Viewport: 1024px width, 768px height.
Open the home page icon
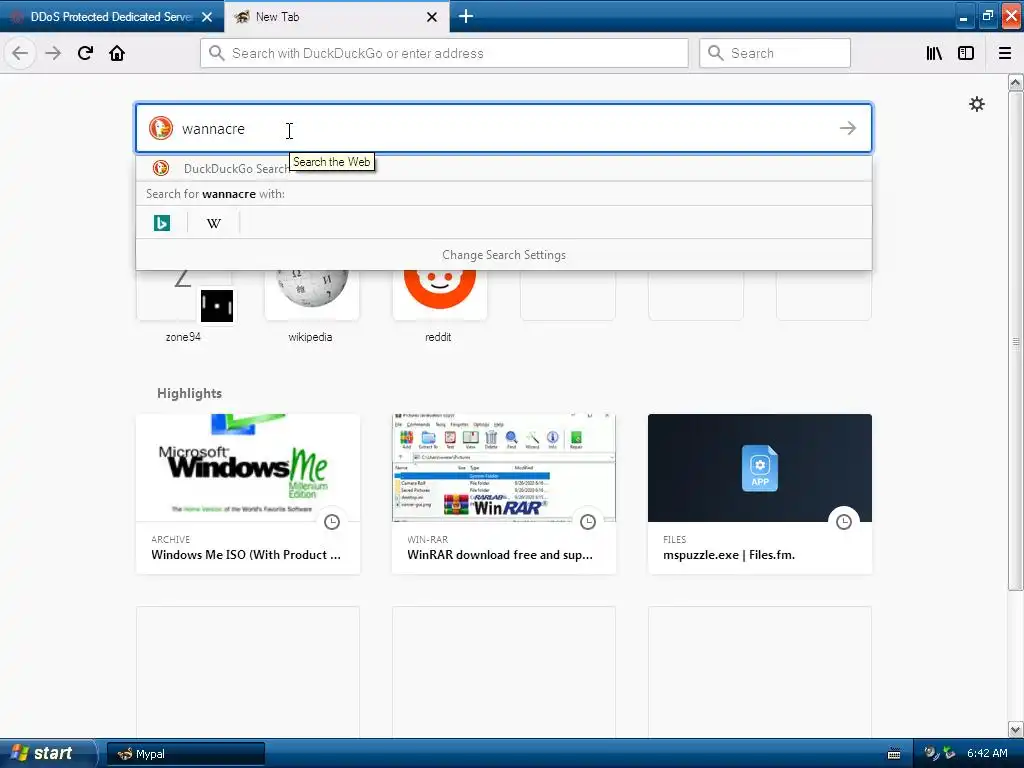pos(117,53)
